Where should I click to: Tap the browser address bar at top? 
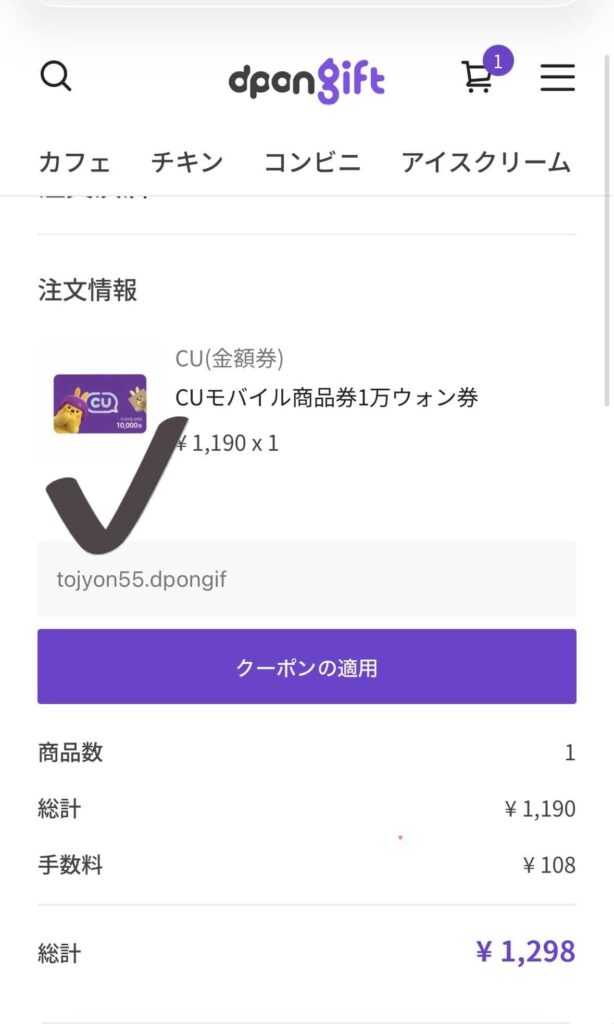pos(306,3)
